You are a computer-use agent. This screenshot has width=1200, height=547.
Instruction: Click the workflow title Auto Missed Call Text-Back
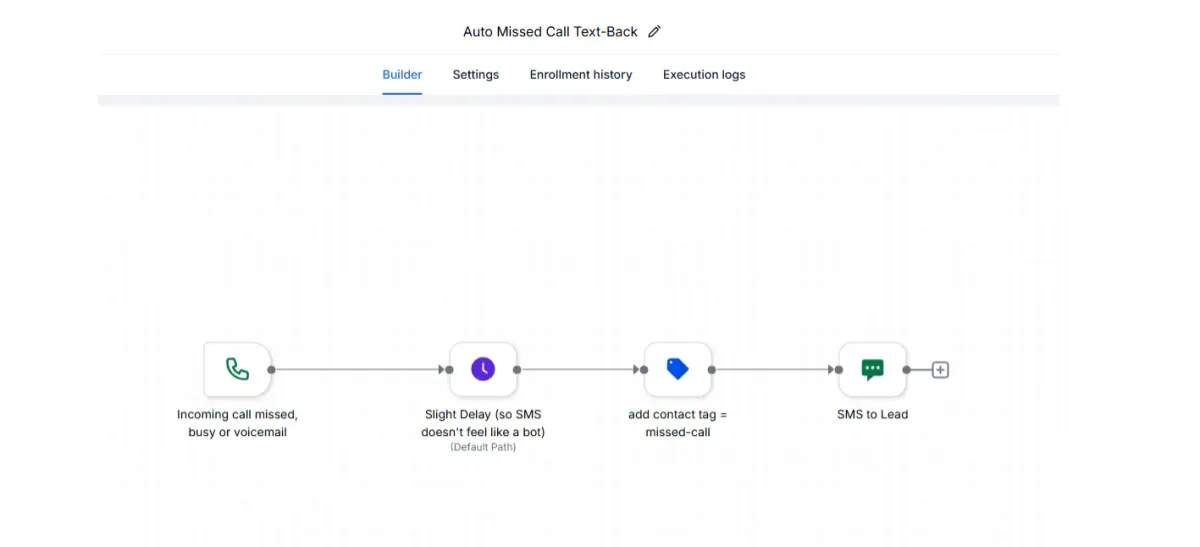coord(550,32)
